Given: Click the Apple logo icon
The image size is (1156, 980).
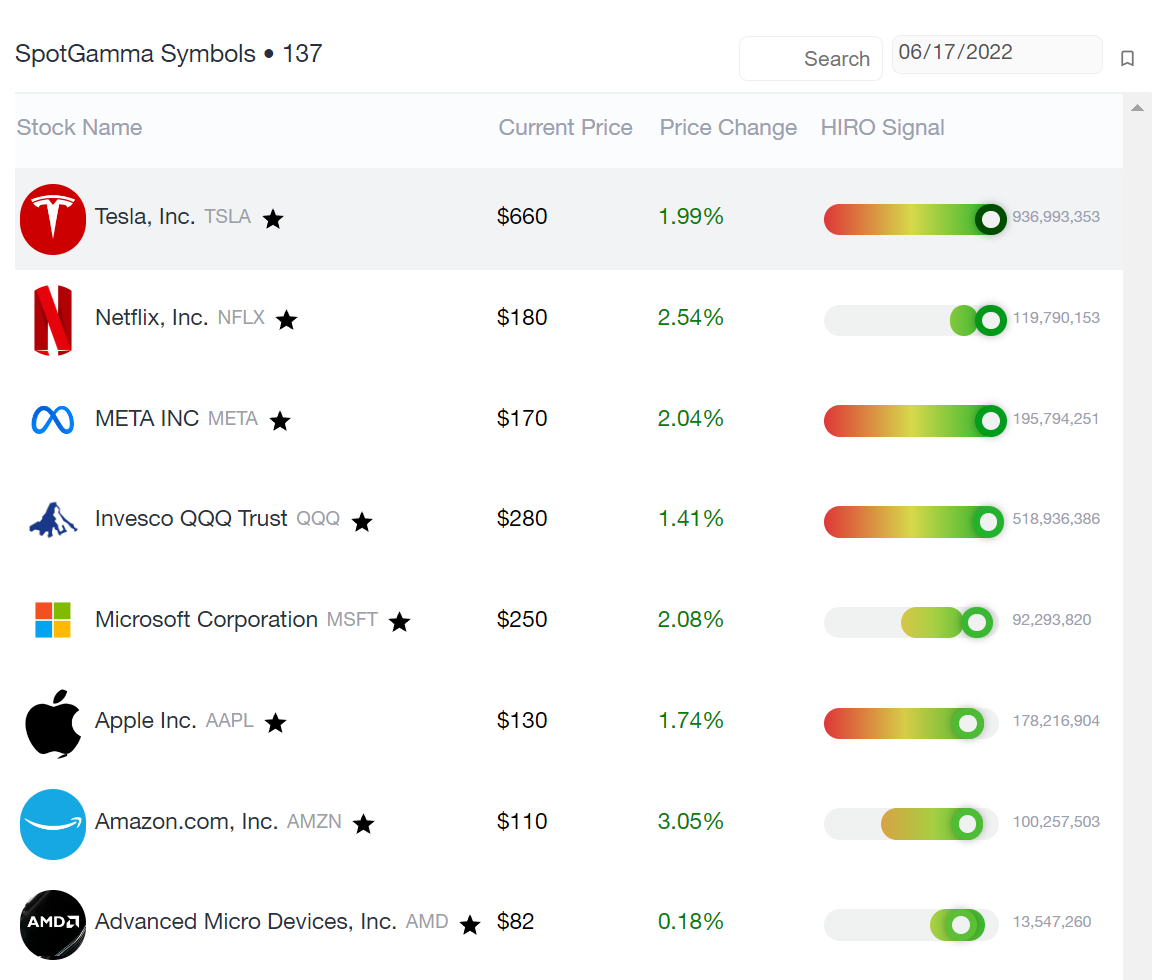Looking at the screenshot, I should 53,723.
